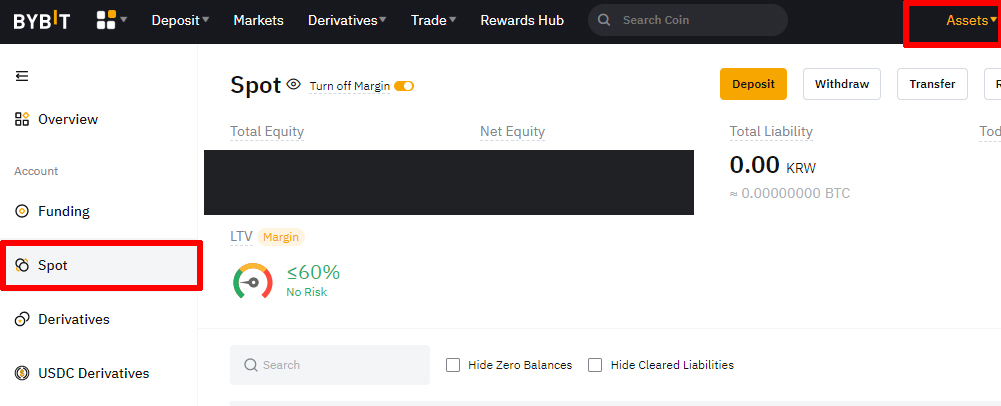Viewport: 1001px width, 406px height.
Task: Open the Assets dropdown
Action: coord(971,20)
